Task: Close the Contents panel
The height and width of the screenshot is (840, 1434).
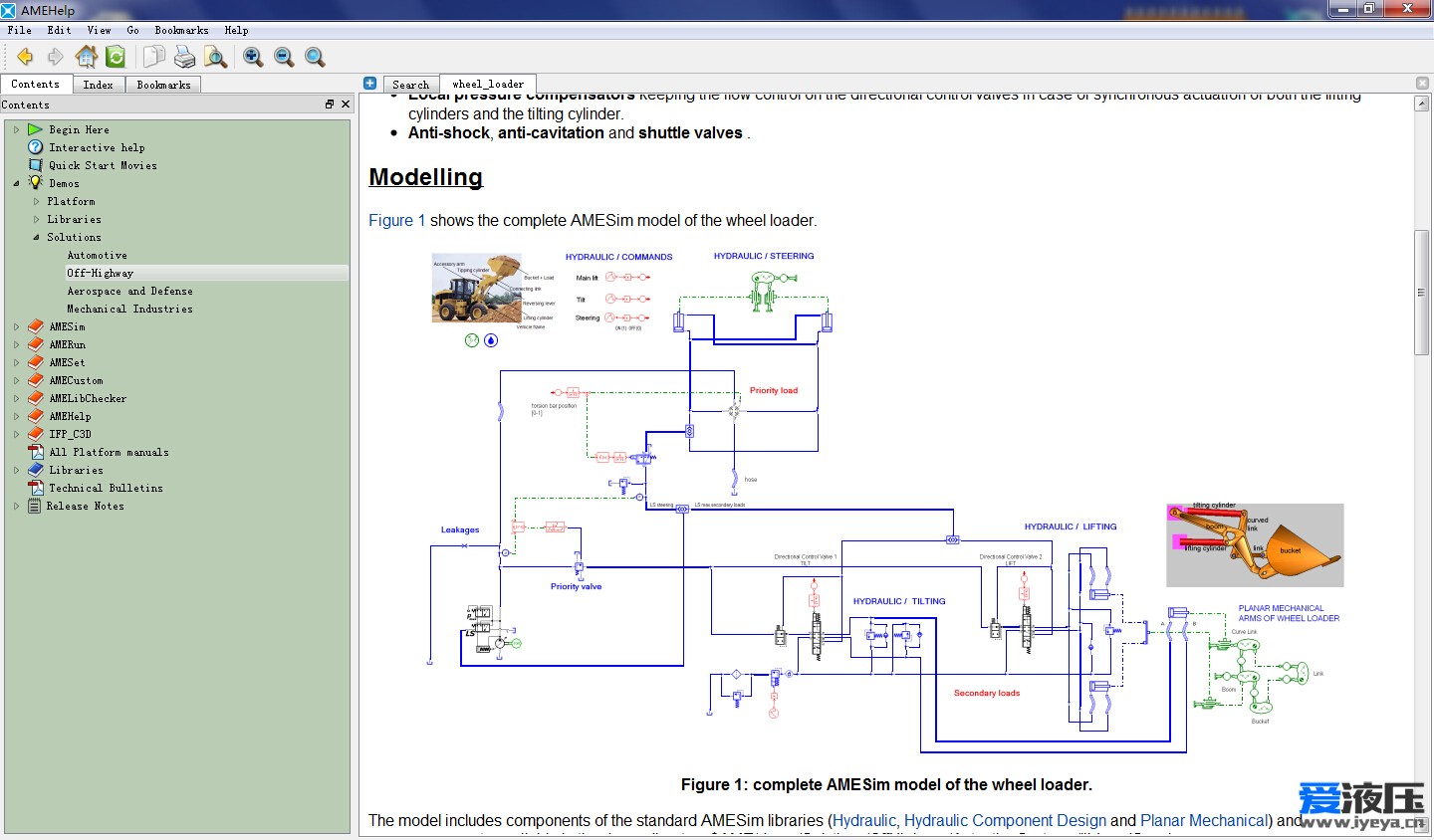Action: 346,104
